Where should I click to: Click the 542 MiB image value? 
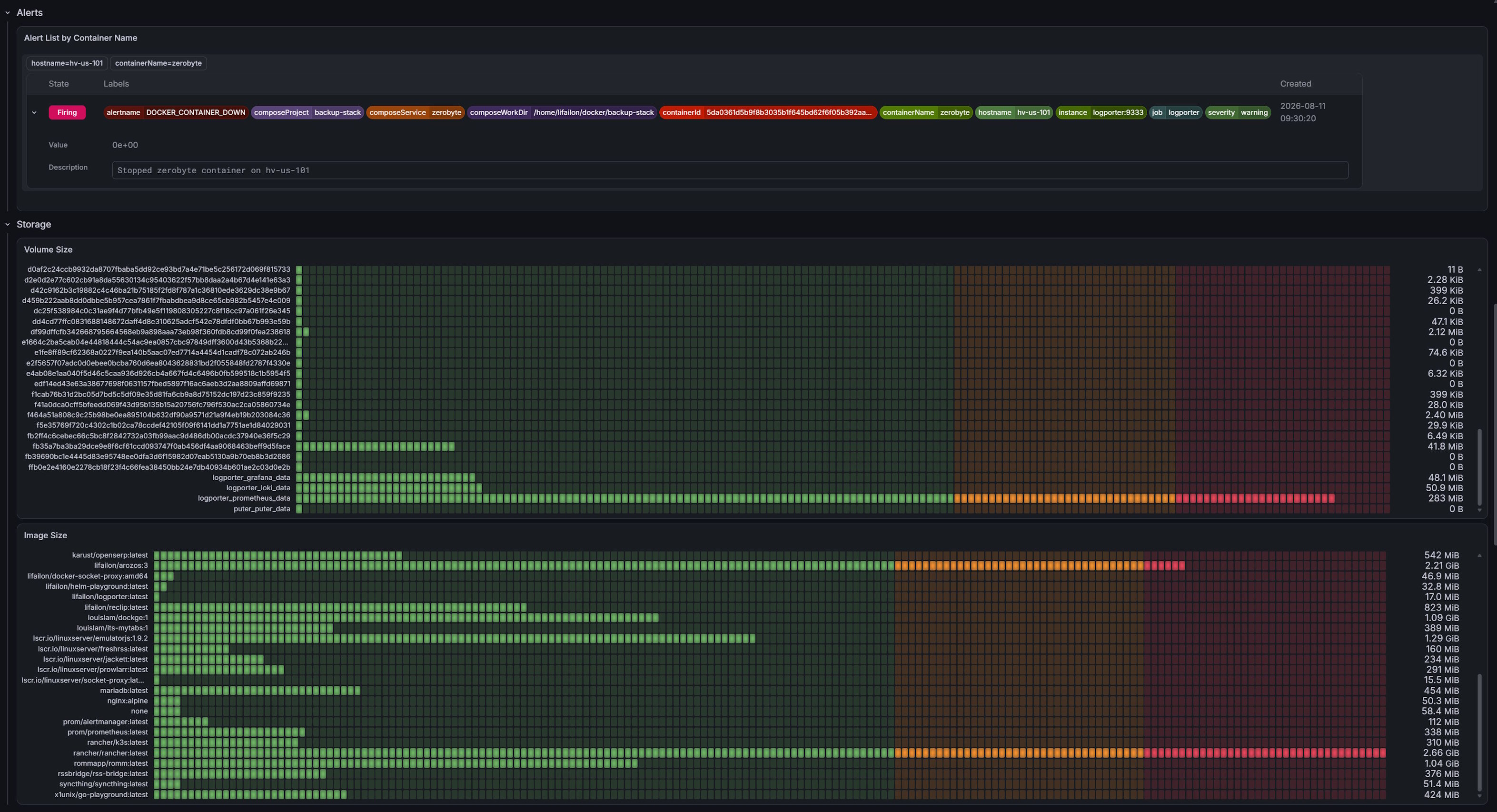[x=1442, y=555]
